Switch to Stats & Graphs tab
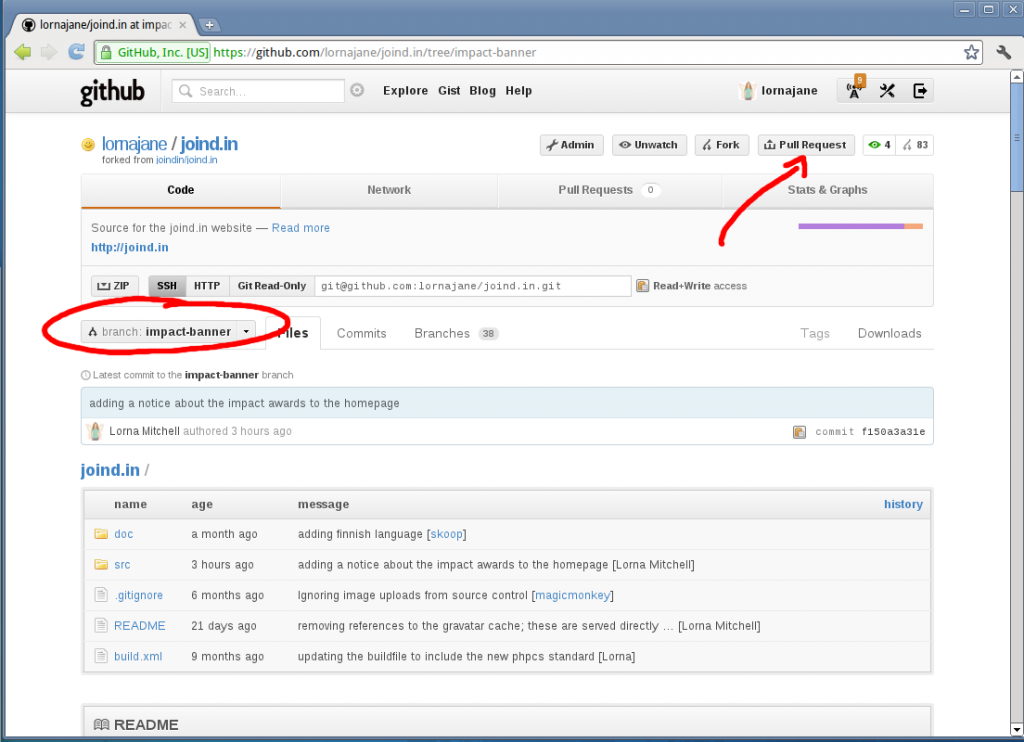The image size is (1024, 742). pyautogui.click(x=827, y=190)
